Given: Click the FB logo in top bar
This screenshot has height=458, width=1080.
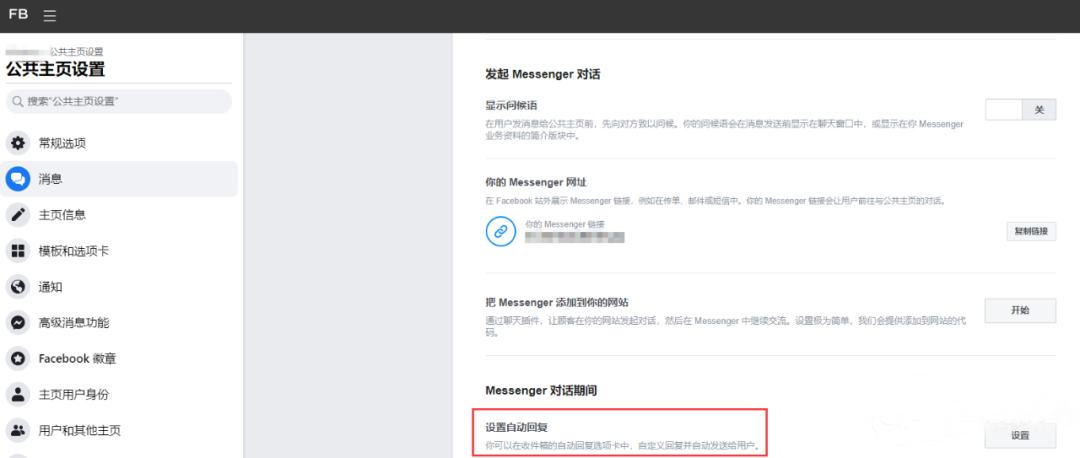Looking at the screenshot, I should [x=19, y=14].
